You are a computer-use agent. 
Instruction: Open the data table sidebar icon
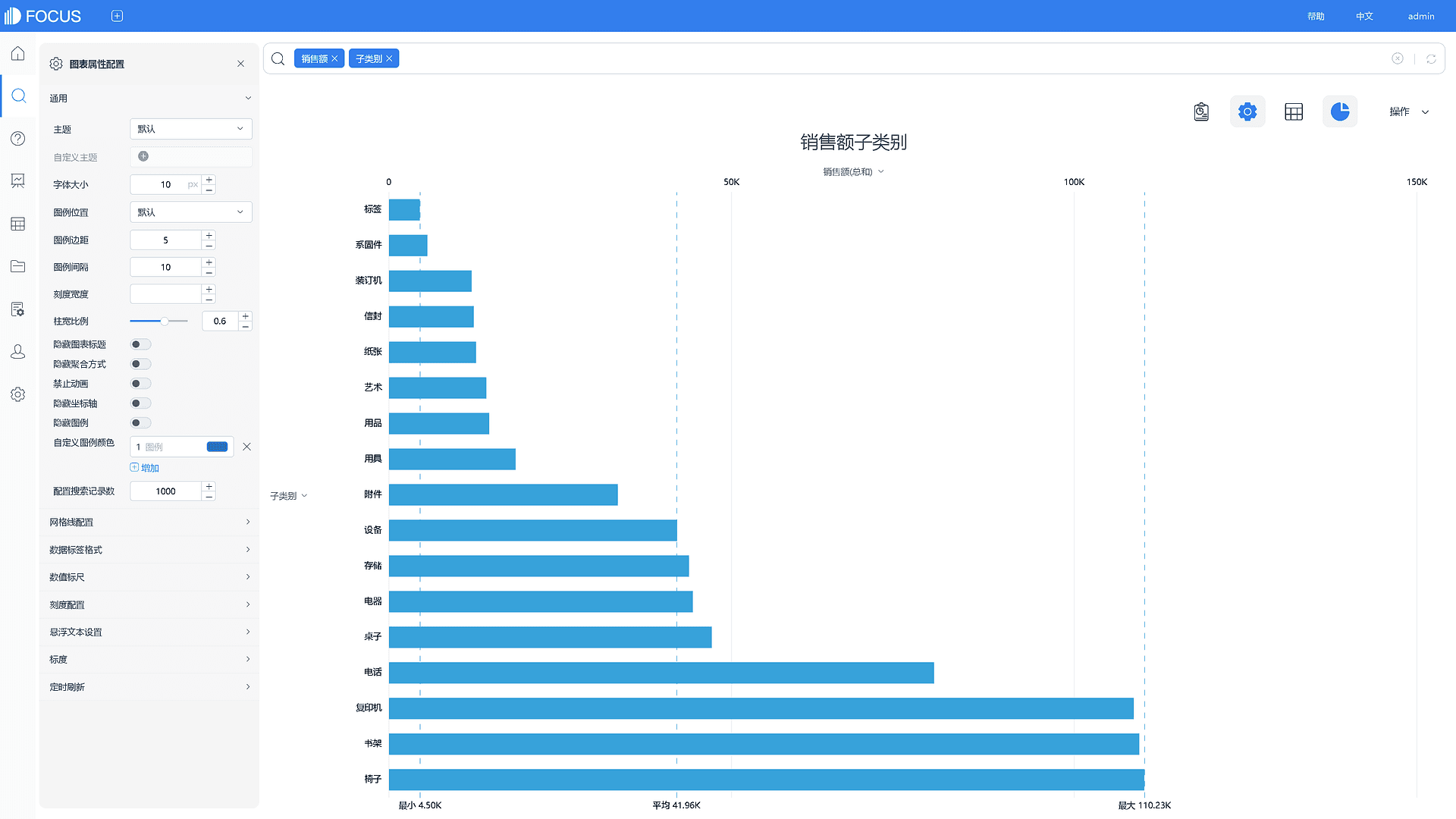pyautogui.click(x=18, y=224)
